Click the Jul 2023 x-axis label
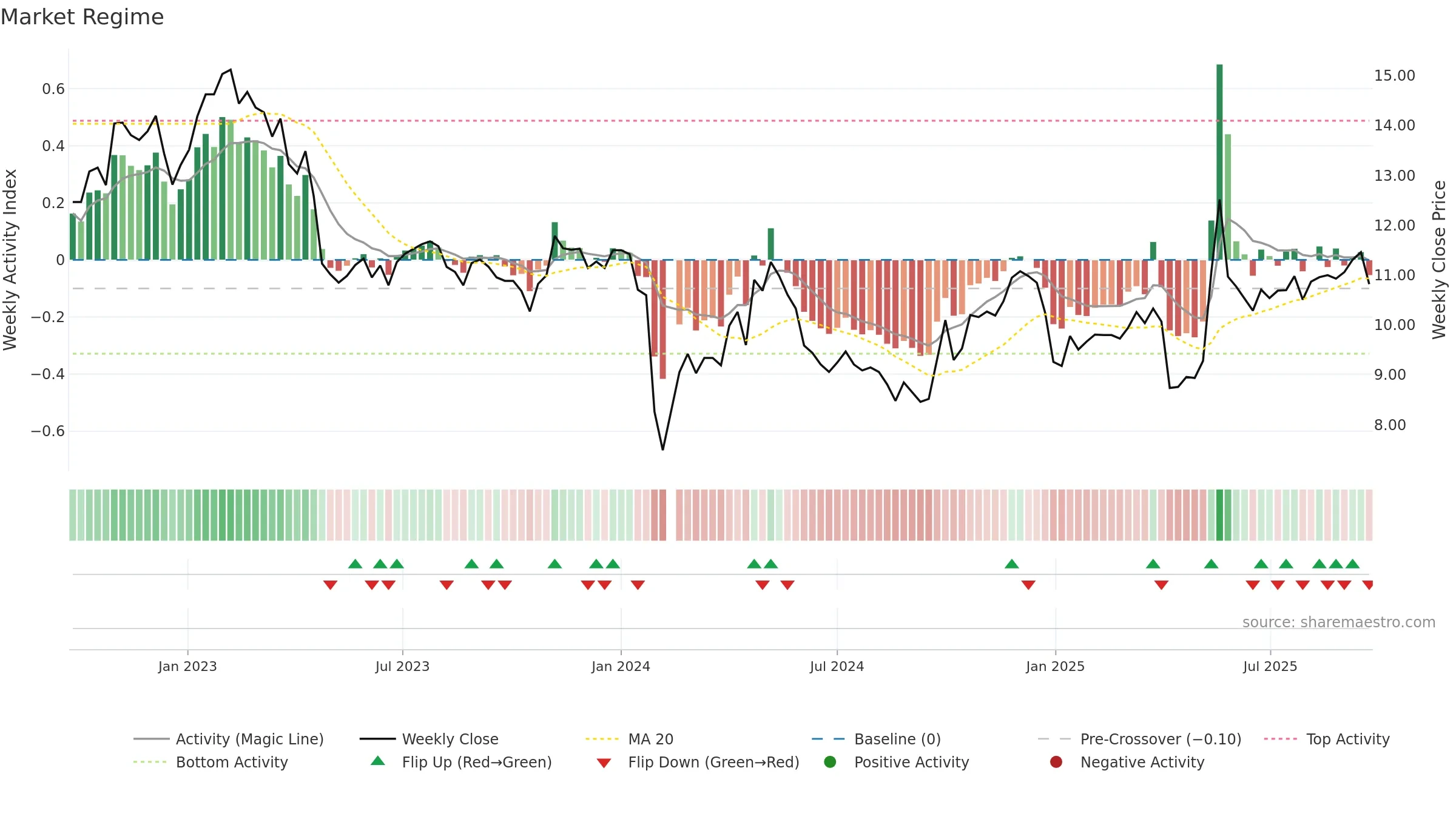1456x819 pixels. pyautogui.click(x=402, y=667)
